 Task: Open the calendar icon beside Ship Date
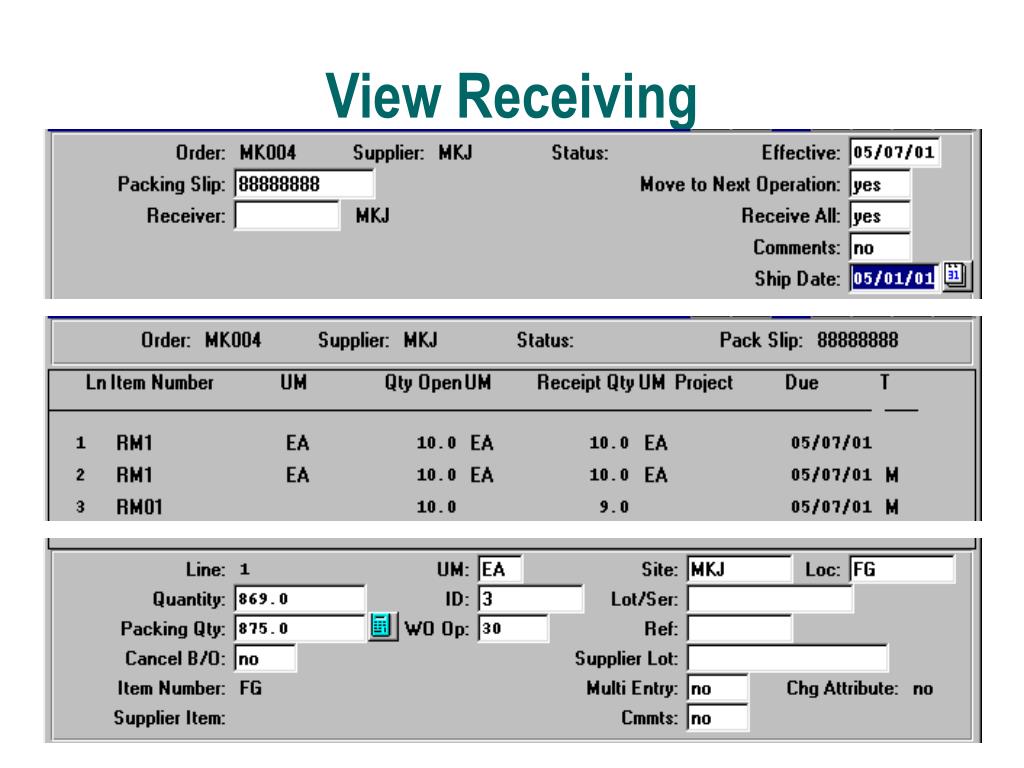pyautogui.click(x=955, y=276)
